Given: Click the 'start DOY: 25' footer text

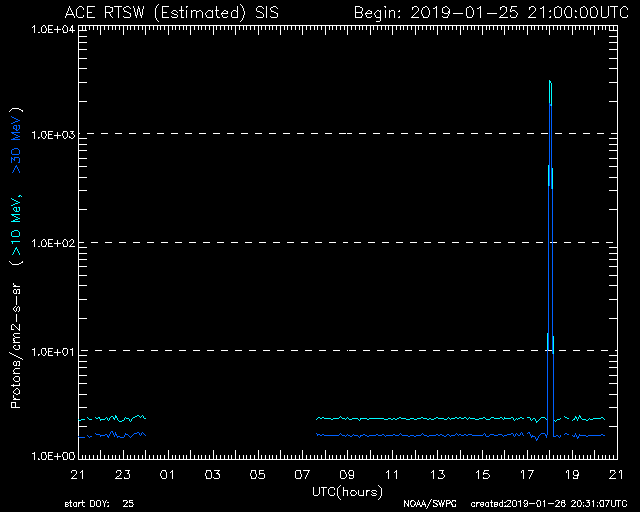Looking at the screenshot, I should [x=98, y=503].
